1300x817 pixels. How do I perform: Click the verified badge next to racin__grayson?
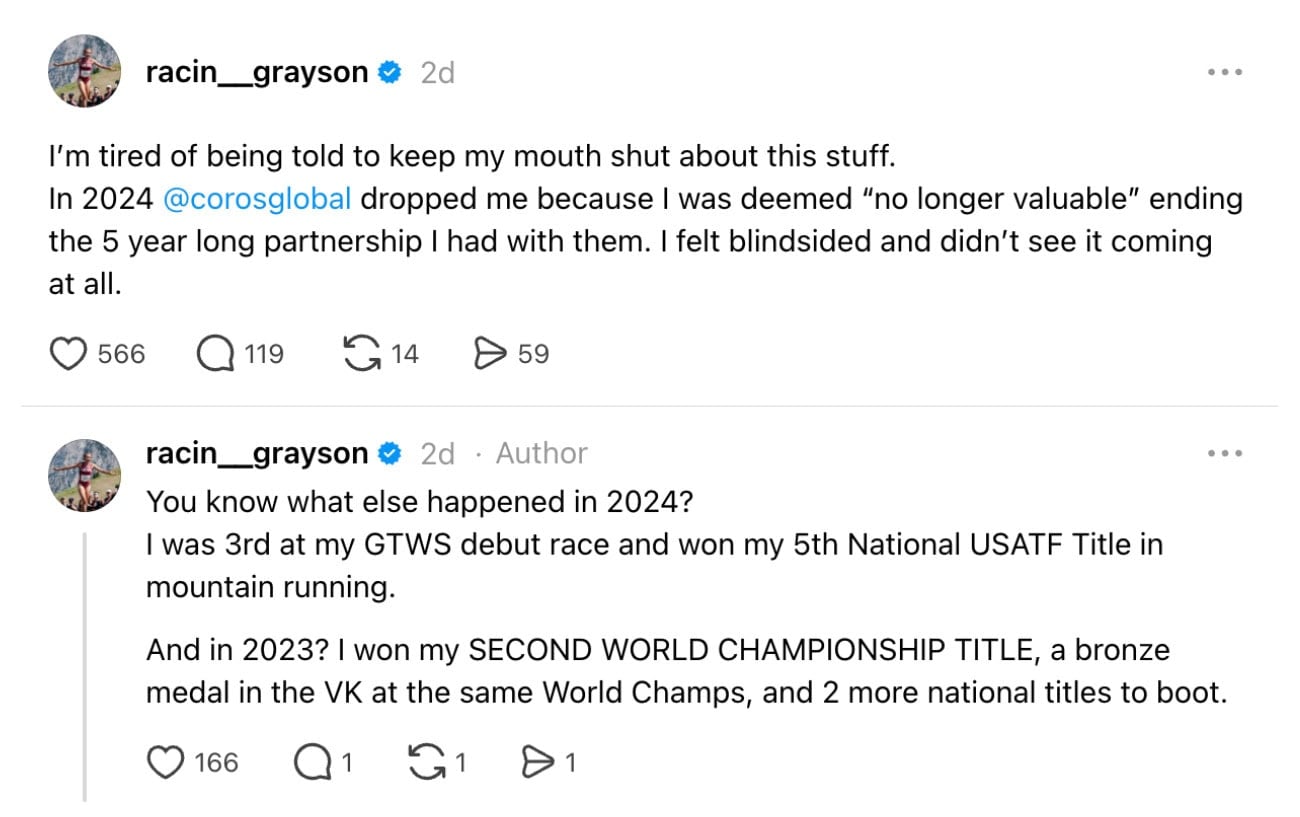coord(390,71)
